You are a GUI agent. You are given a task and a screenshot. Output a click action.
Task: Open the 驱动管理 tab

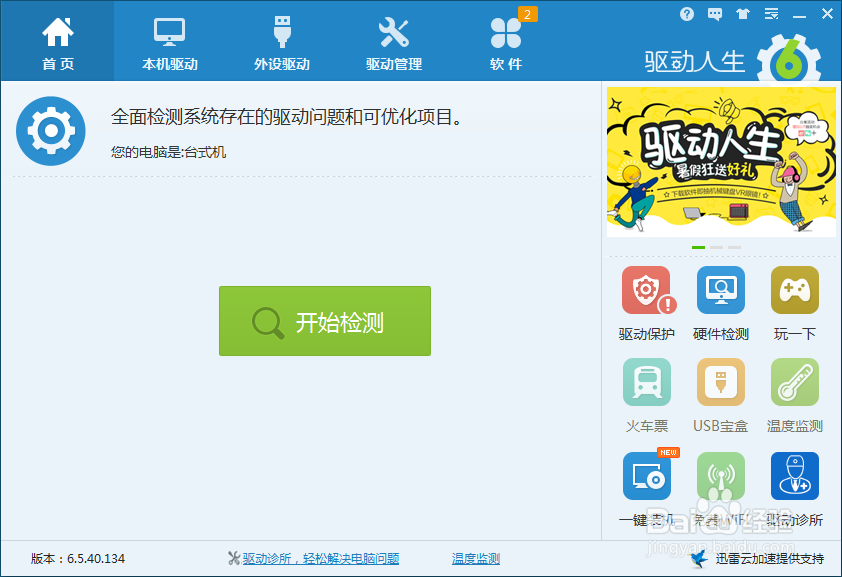point(394,40)
